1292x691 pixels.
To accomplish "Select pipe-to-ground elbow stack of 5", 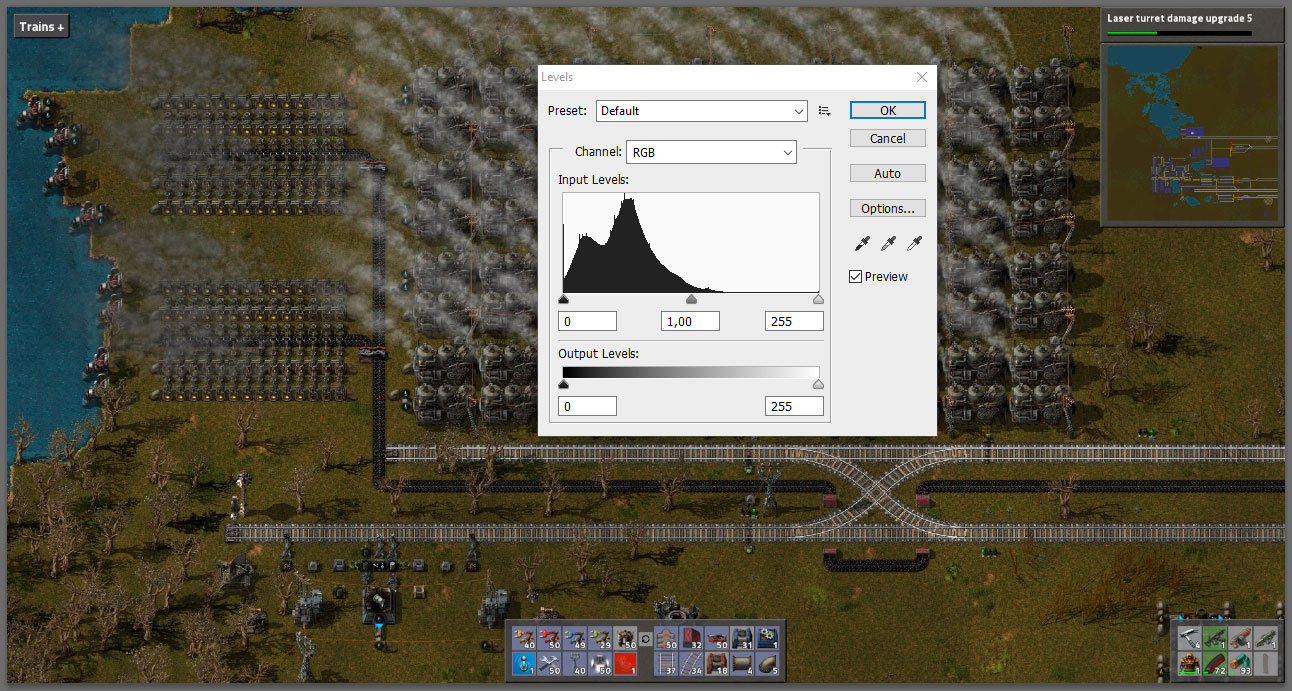I will point(767,663).
